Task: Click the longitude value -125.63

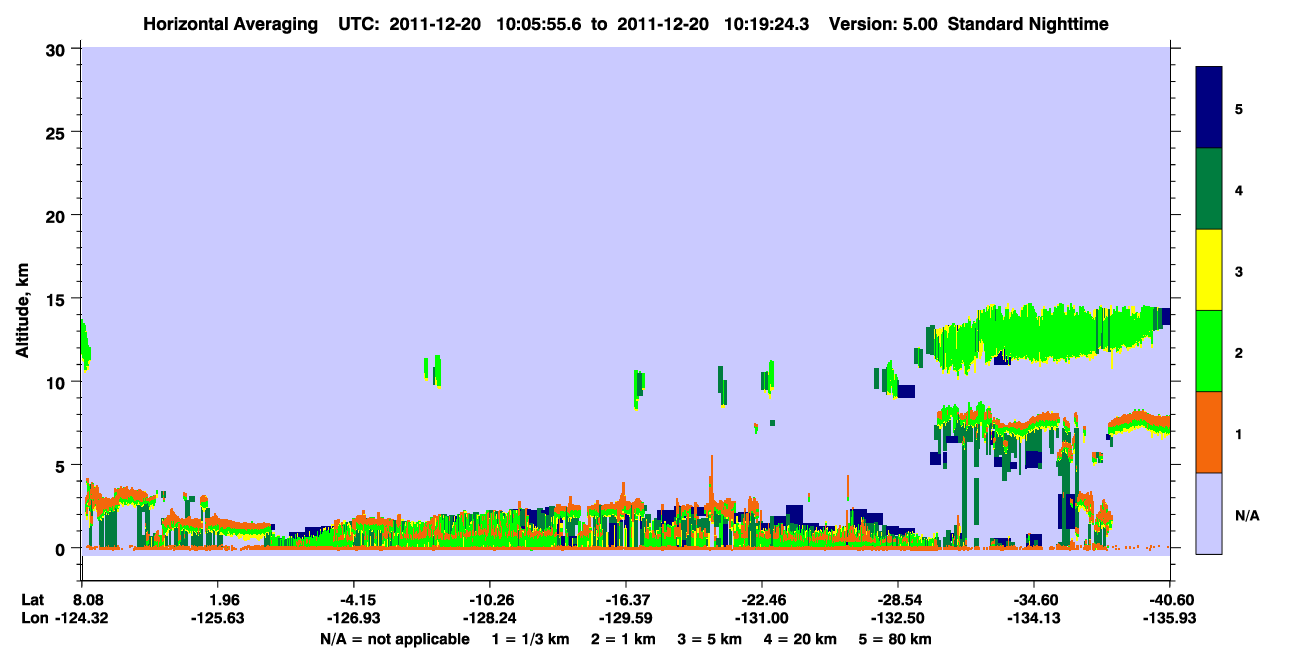Action: pyautogui.click(x=218, y=619)
